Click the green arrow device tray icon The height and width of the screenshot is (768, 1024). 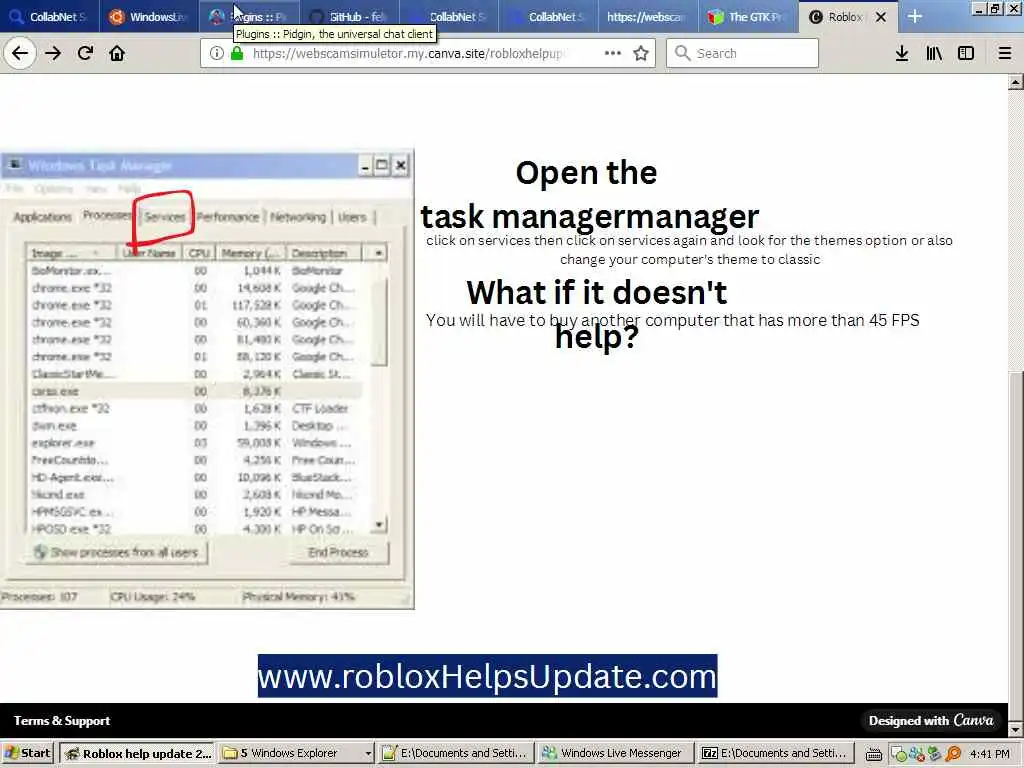(x=935, y=754)
